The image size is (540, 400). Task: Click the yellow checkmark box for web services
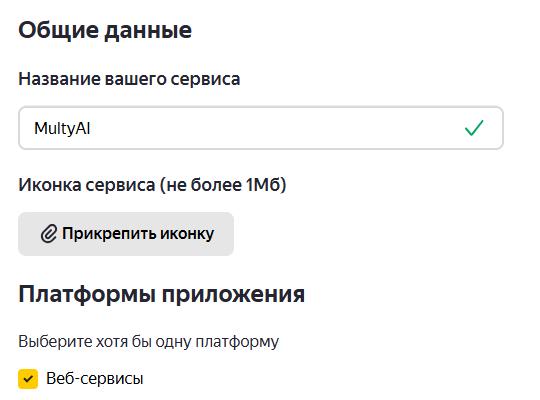28,379
